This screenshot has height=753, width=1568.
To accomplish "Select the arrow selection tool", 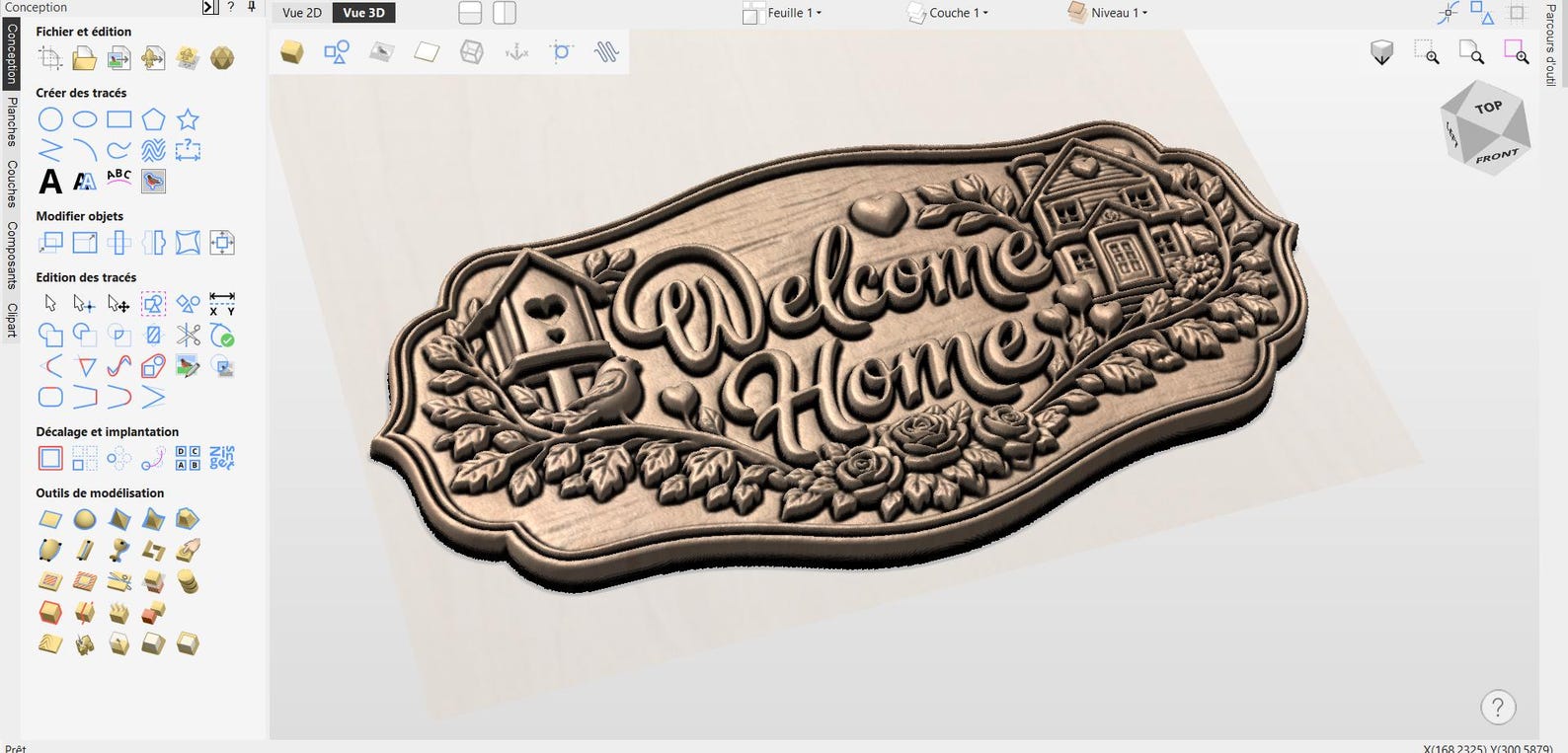I will click(x=50, y=303).
